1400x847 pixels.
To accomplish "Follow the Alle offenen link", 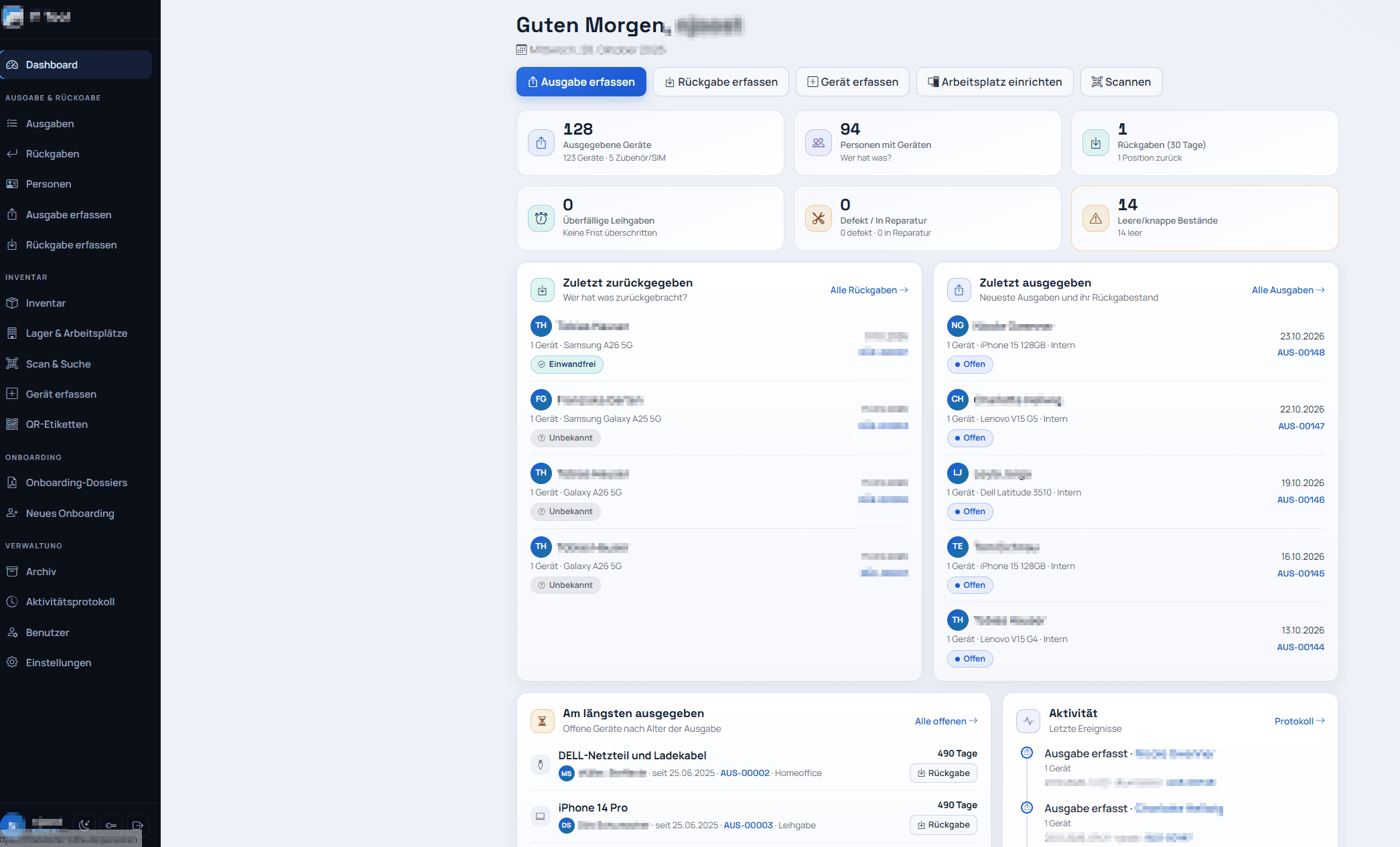I will pyautogui.click(x=946, y=721).
